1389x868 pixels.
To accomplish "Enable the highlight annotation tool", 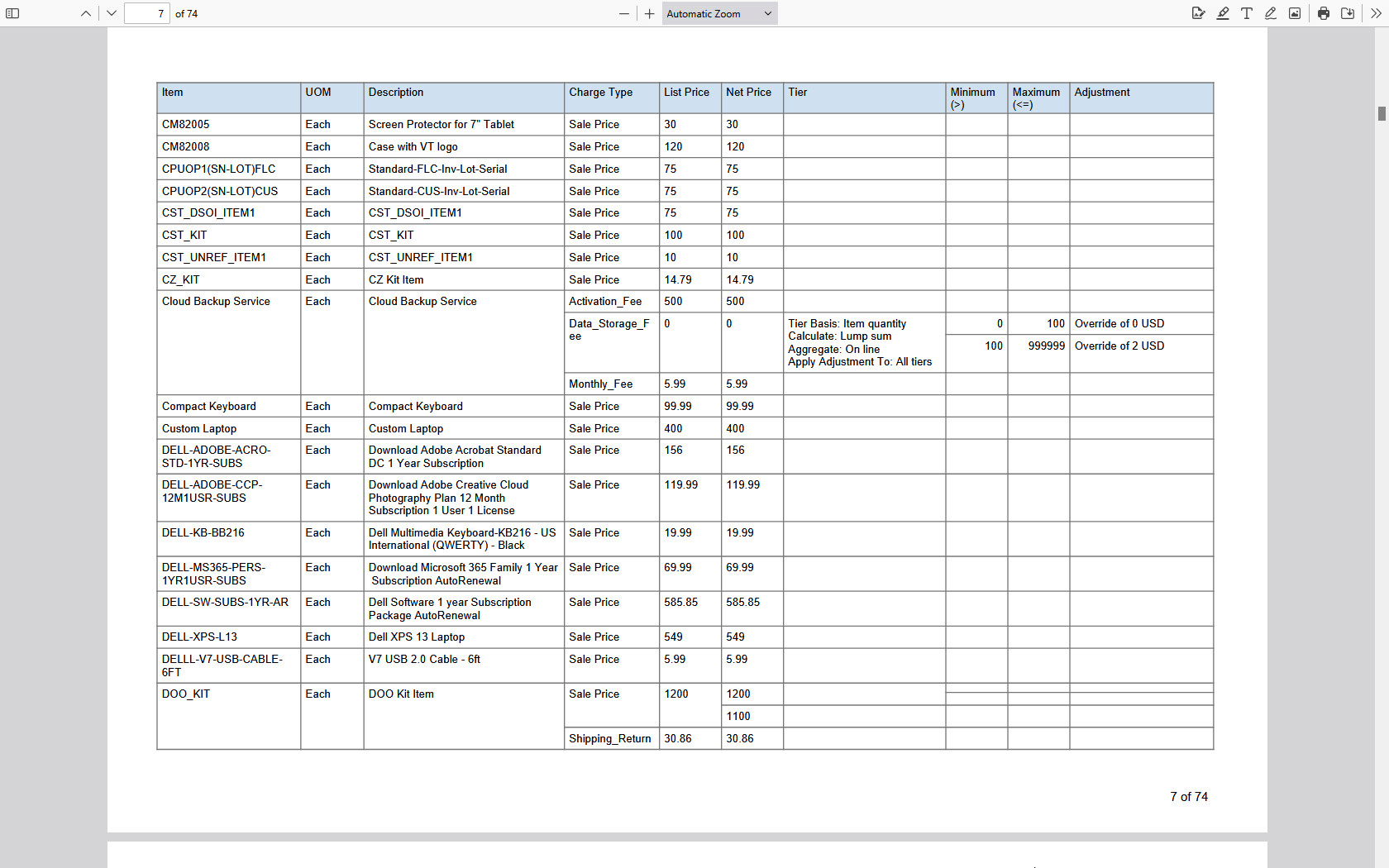I will (1223, 13).
